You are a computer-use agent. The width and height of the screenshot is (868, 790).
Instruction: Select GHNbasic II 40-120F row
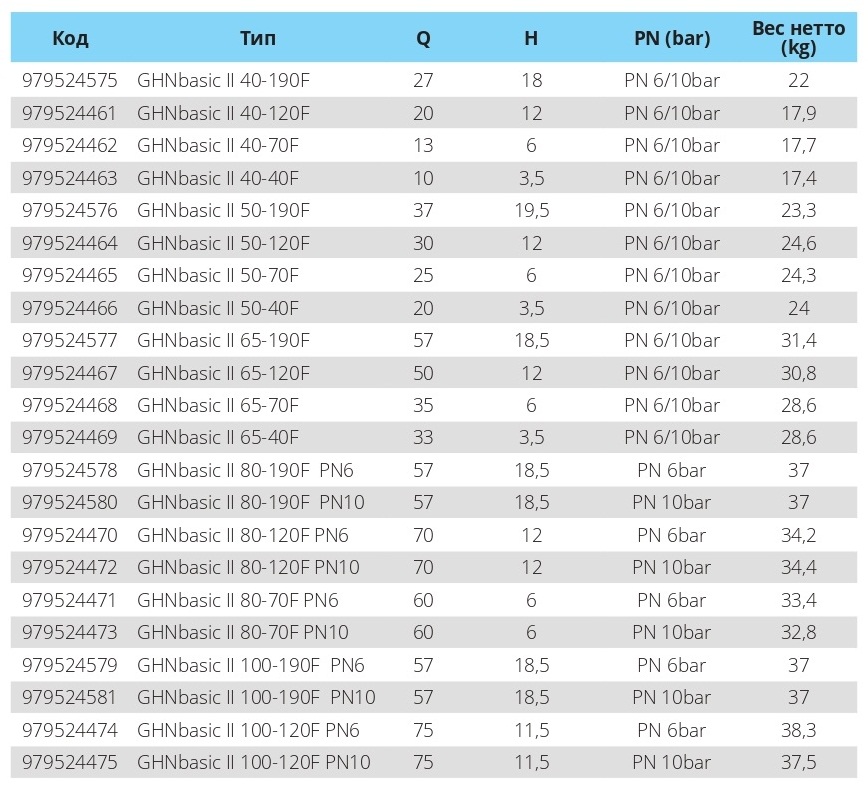(224, 113)
